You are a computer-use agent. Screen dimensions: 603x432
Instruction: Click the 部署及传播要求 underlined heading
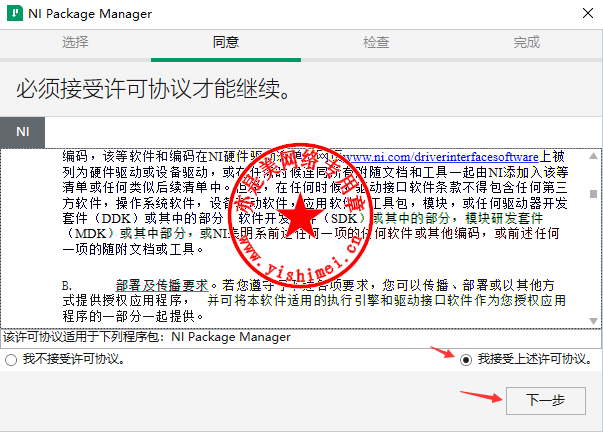162,285
